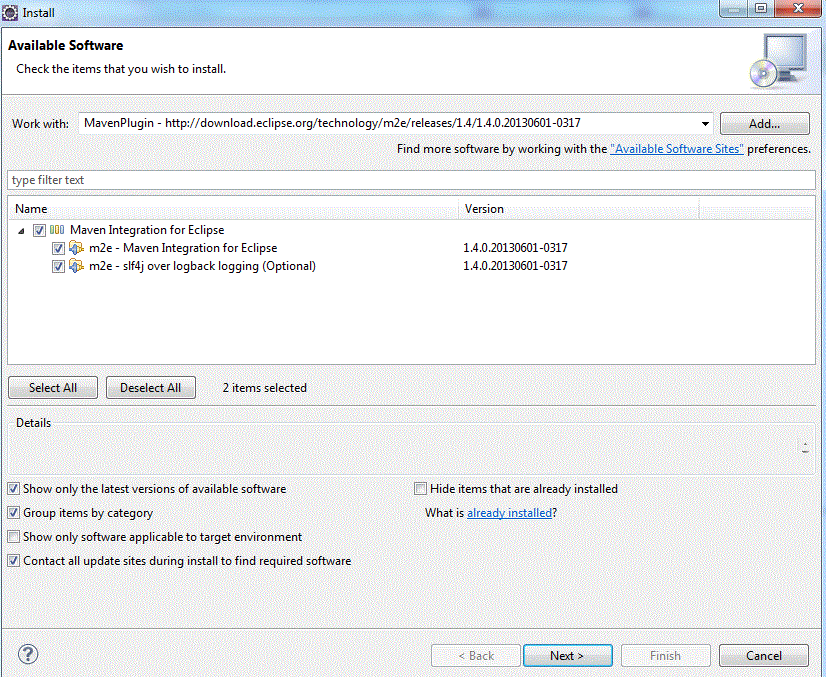
Task: Click the Select All button
Action: click(x=53, y=388)
